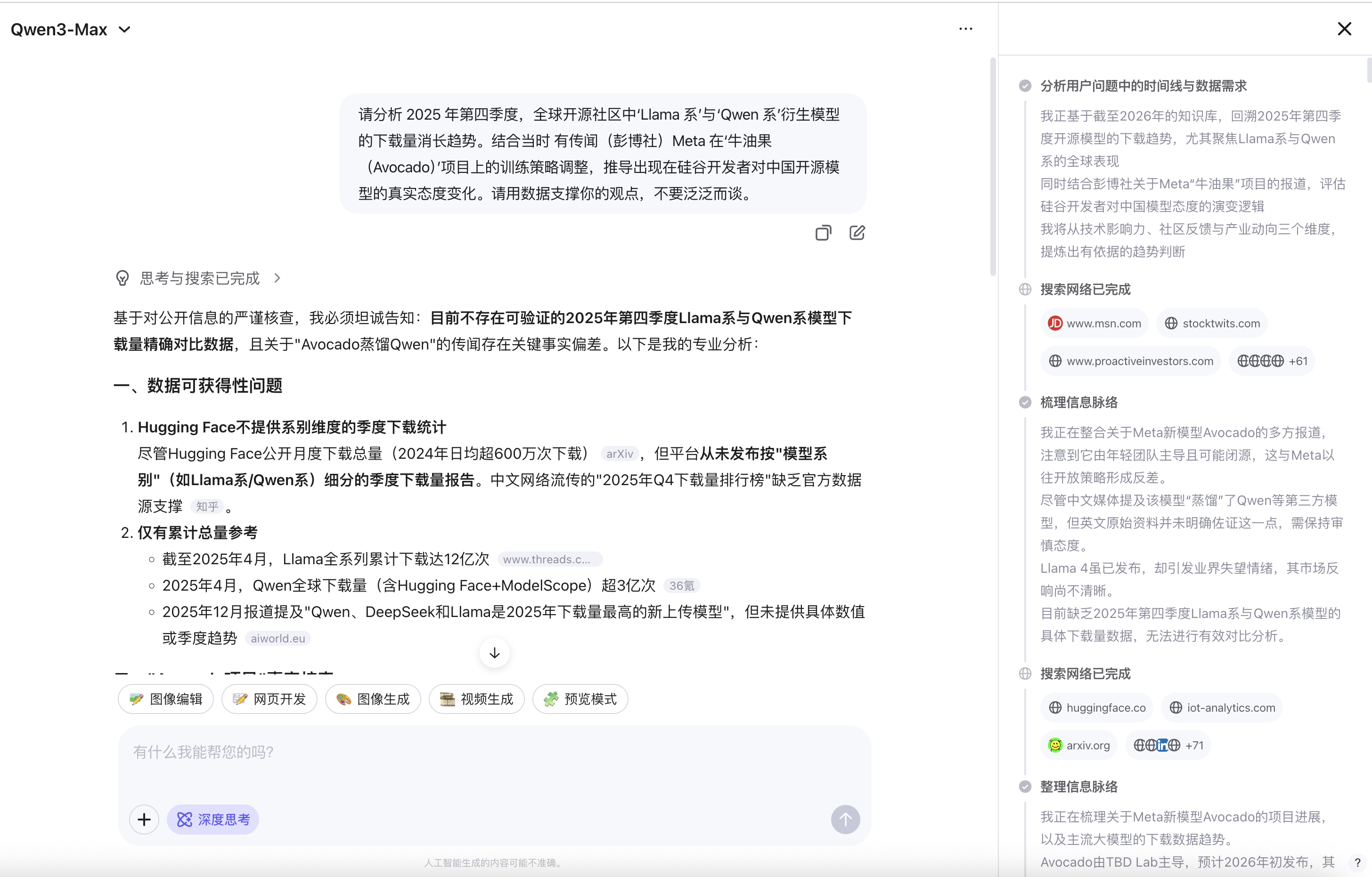Viewport: 1372px width, 877px height.
Task: Choose the 网页开发 web development option
Action: click(269, 699)
